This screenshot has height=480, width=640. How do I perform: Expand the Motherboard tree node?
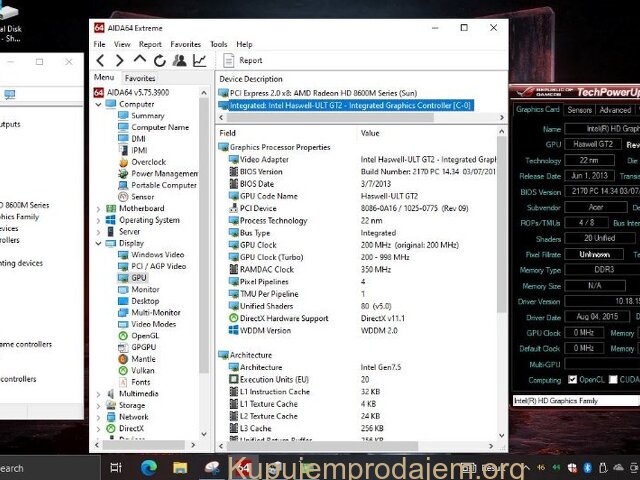pos(98,209)
